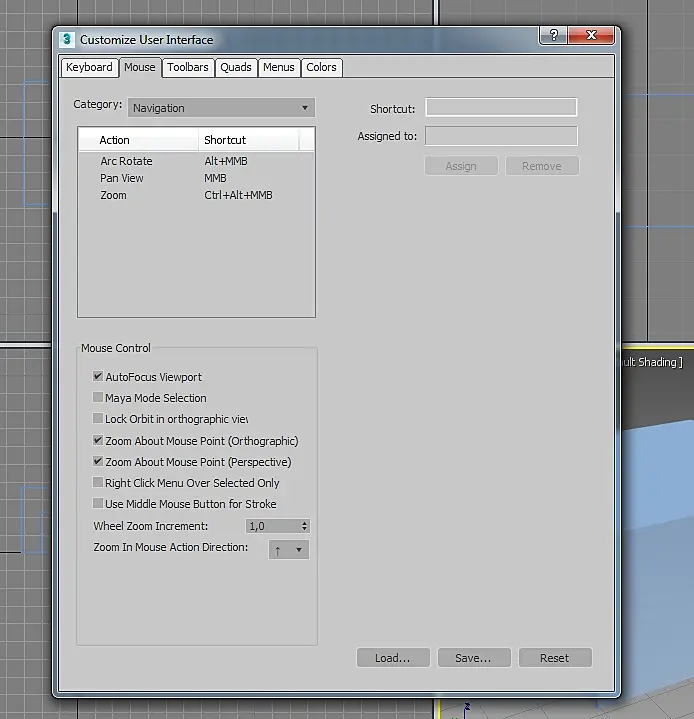
Task: Click the Reset button
Action: (555, 658)
